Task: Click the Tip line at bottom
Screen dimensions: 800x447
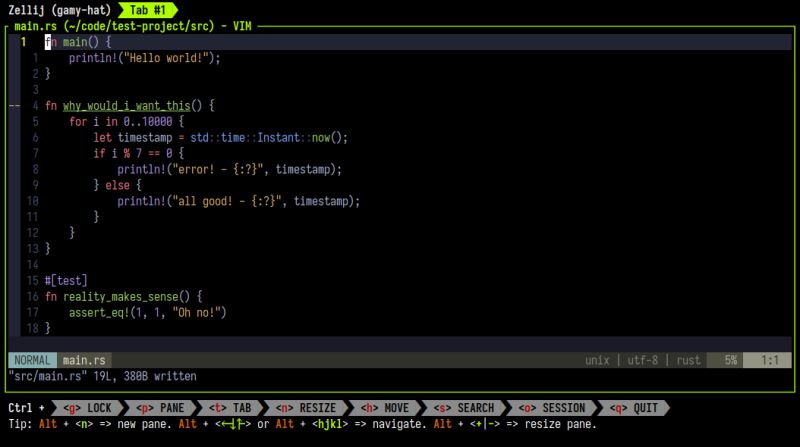Action: [x=302, y=424]
